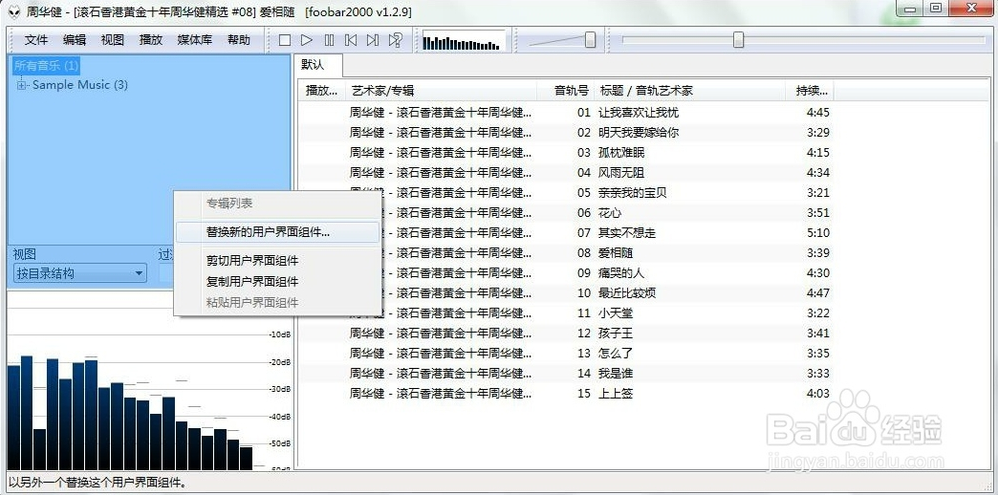Click the 视图 label above dropdown
The width and height of the screenshot is (998, 495).
pyautogui.click(x=24, y=254)
